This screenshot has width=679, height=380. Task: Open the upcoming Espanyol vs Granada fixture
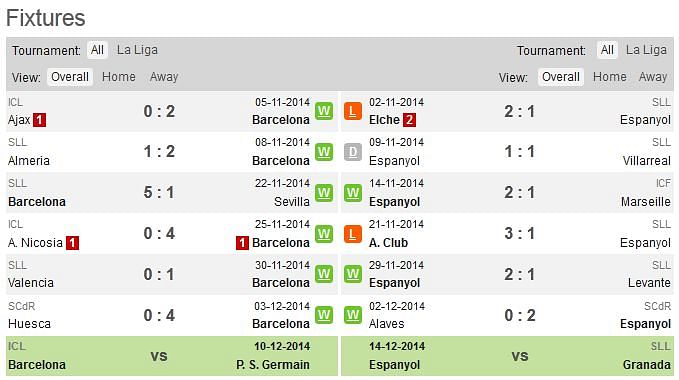tap(507, 356)
